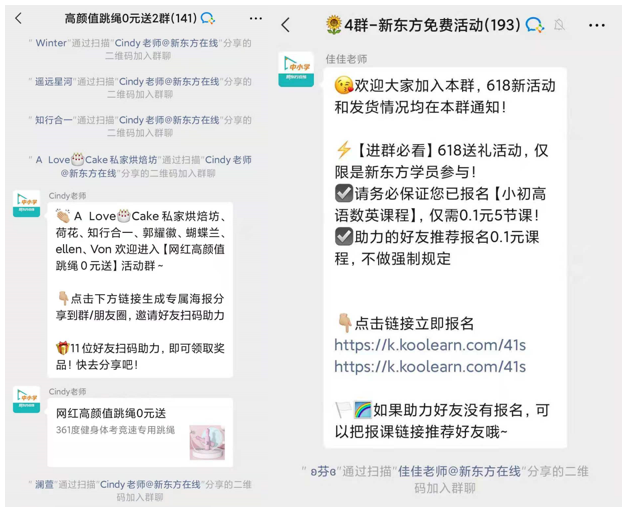Open Cindy老师's avatar beside the welcome message
This screenshot has height=514, width=630.
coord(27,204)
